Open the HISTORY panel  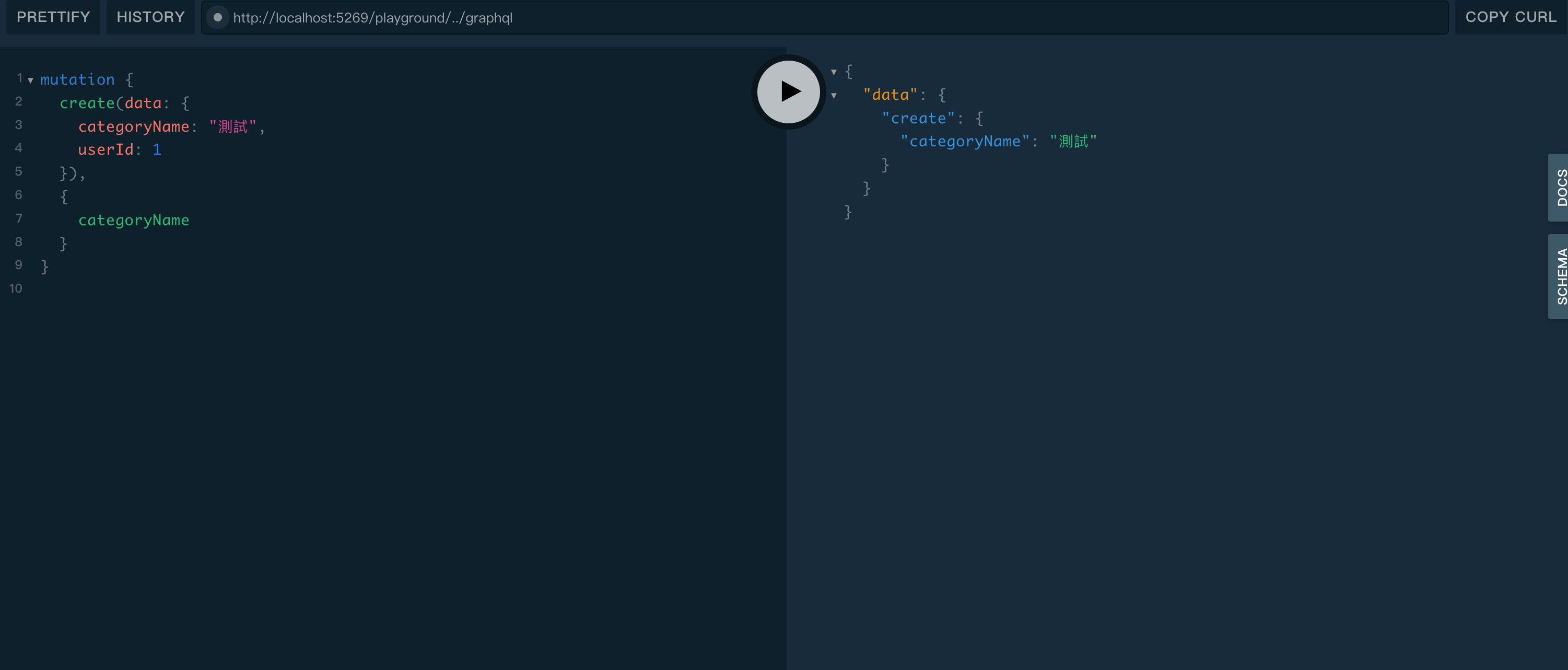(x=150, y=17)
